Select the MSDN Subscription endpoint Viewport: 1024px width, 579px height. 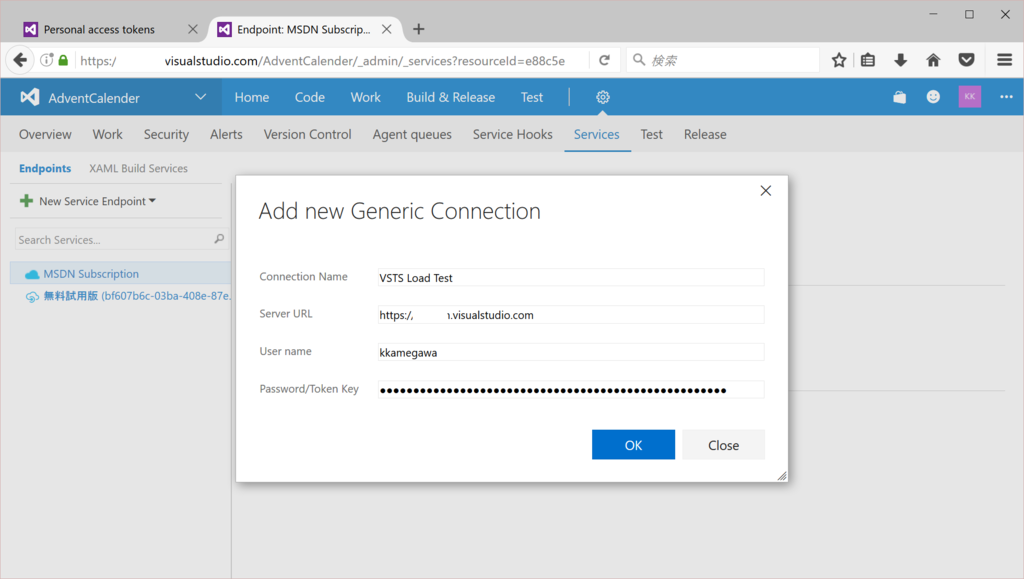[x=91, y=274]
